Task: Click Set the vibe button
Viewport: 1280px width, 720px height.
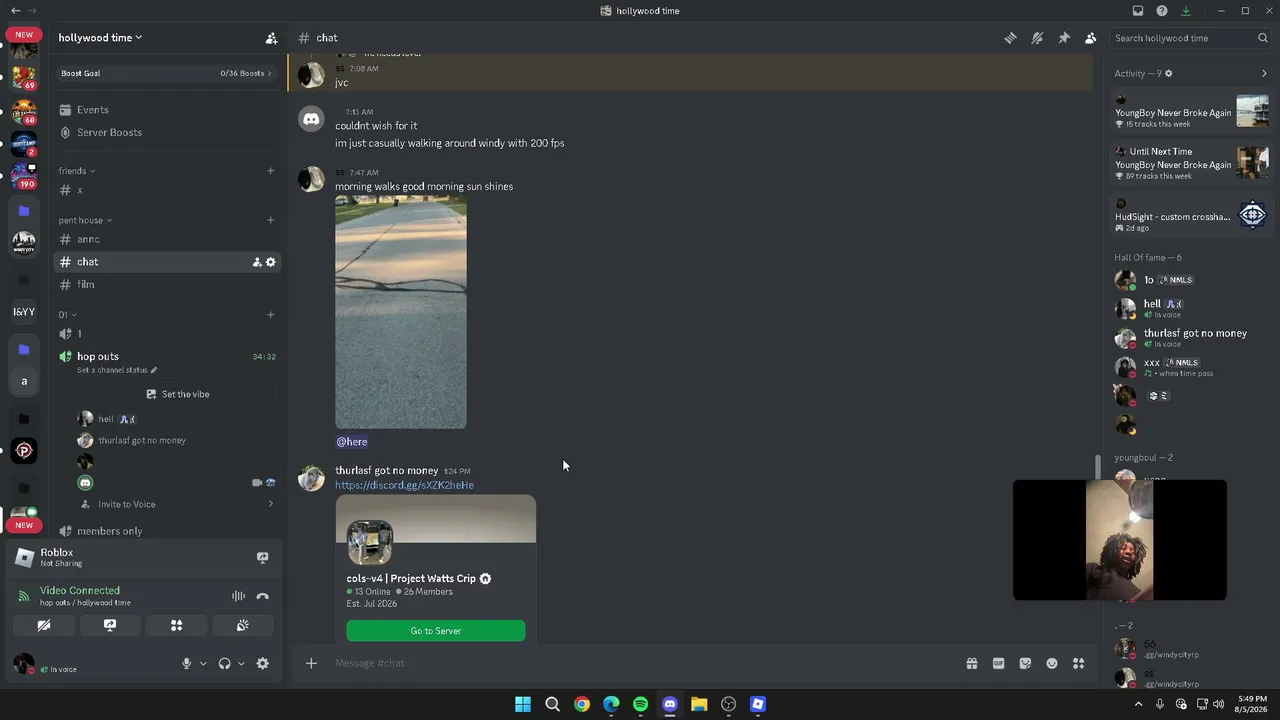Action: point(177,394)
